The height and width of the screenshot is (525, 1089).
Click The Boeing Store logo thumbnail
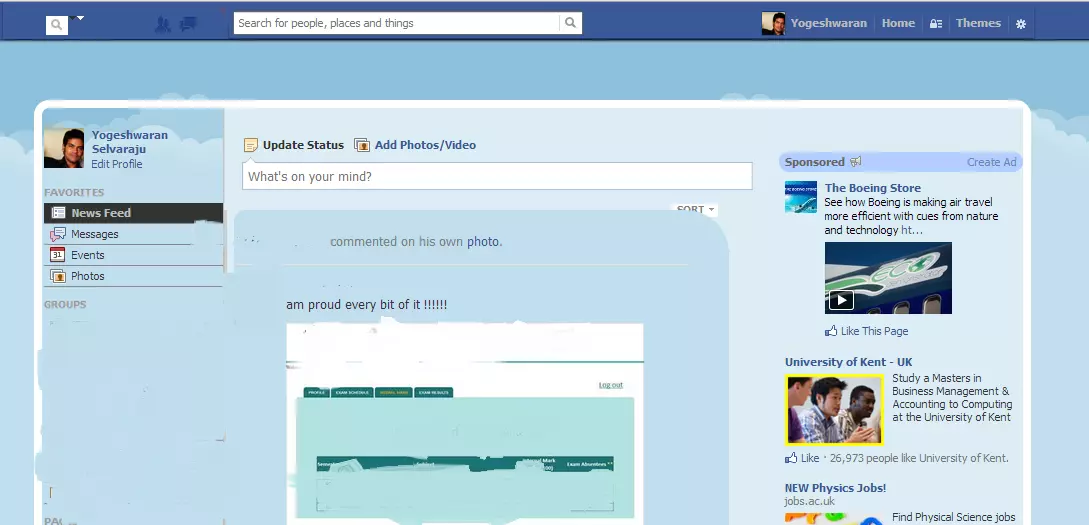point(801,197)
